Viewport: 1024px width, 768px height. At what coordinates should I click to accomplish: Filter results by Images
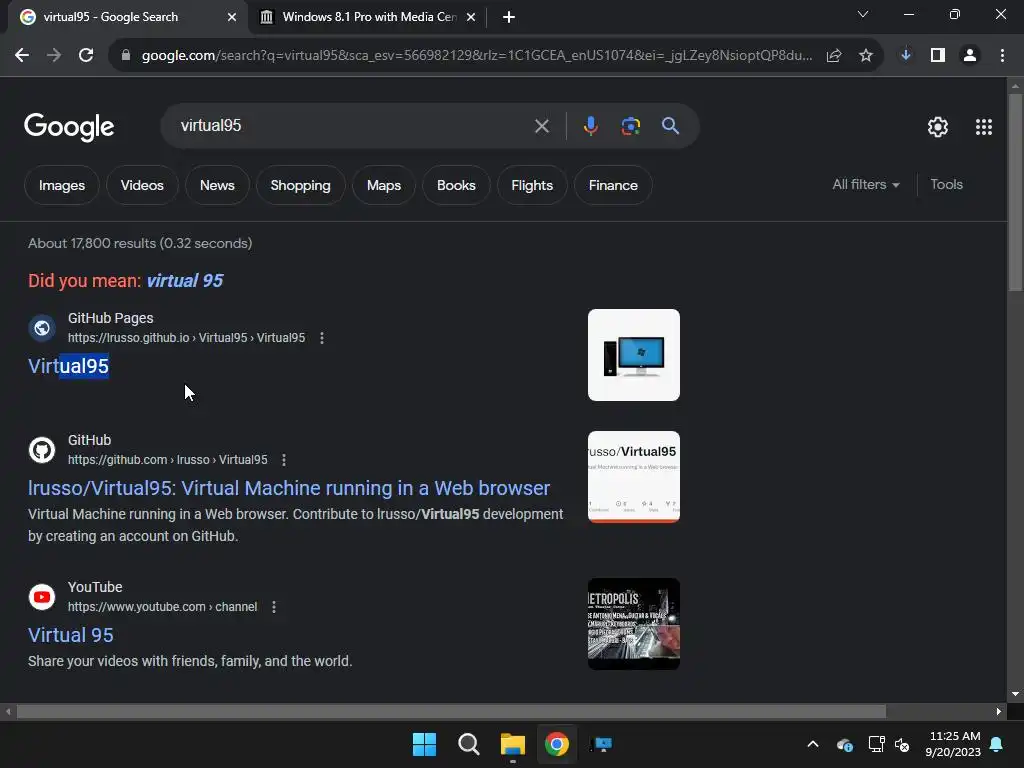(x=61, y=185)
